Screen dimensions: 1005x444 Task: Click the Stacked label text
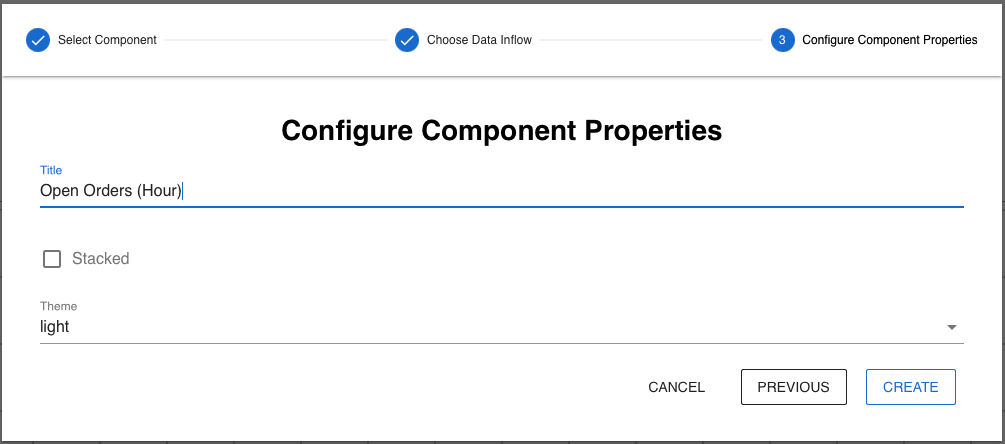click(x=101, y=259)
